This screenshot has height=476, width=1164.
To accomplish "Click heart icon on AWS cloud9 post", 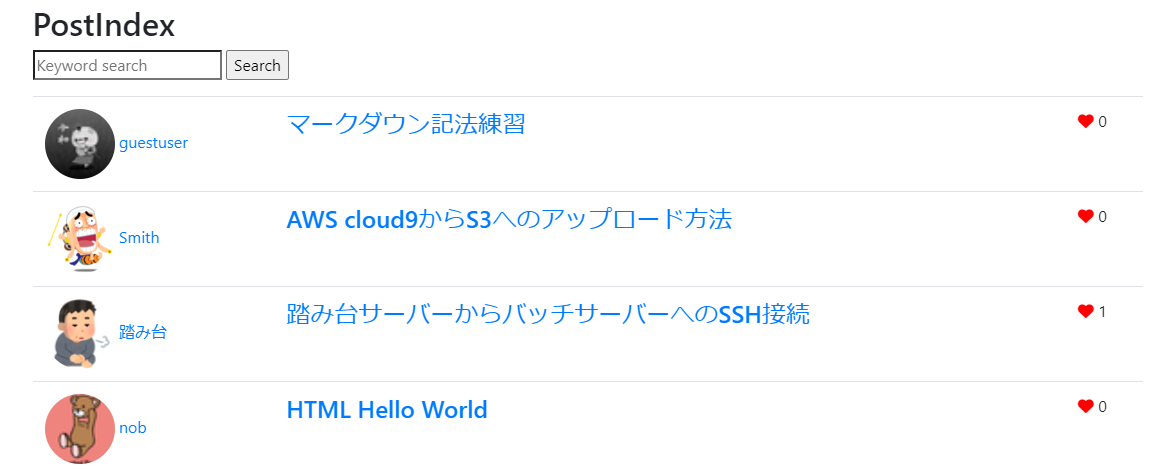I will pos(1085,217).
